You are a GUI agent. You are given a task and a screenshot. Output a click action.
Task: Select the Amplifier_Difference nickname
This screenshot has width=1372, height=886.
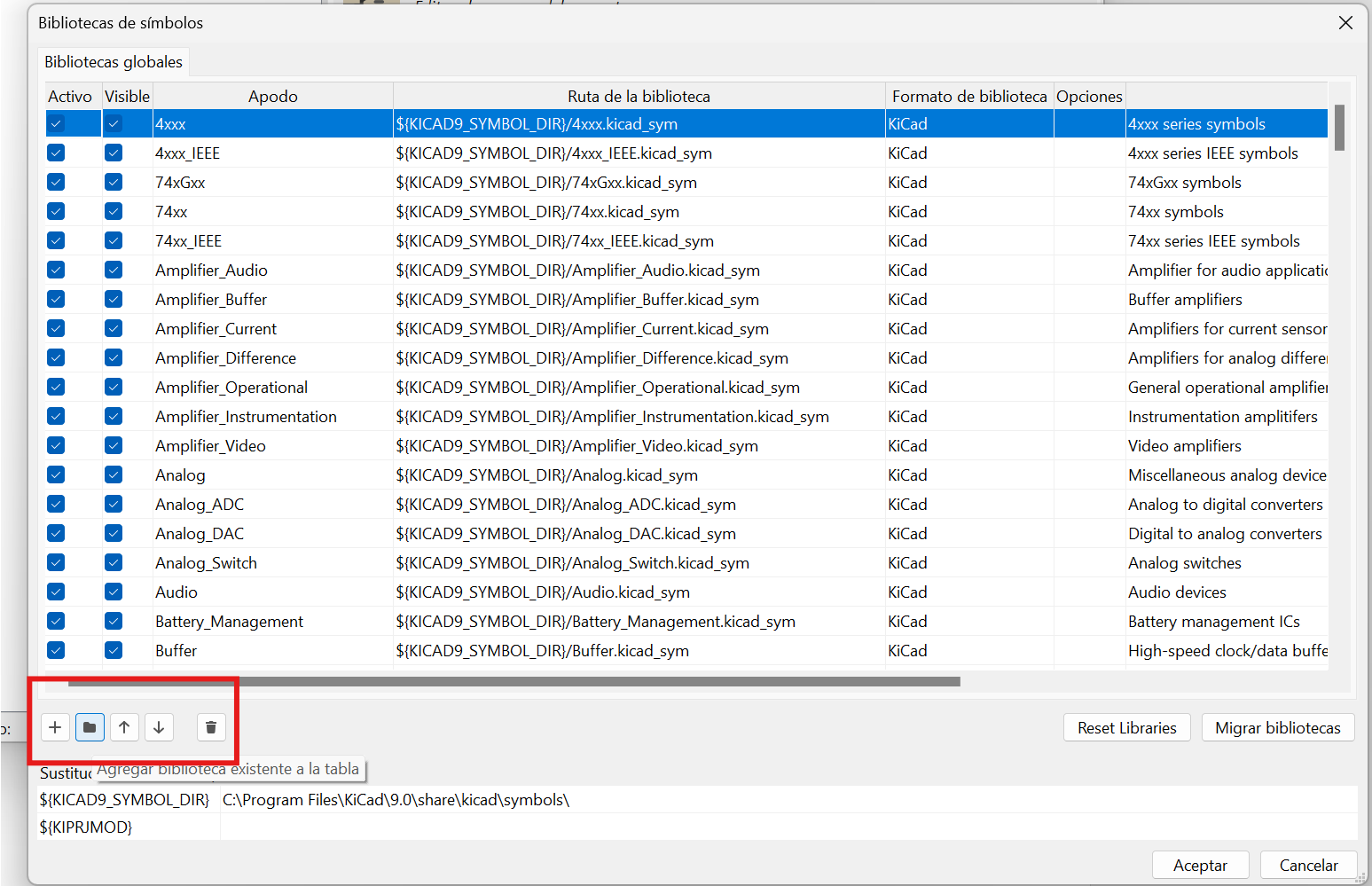273,357
